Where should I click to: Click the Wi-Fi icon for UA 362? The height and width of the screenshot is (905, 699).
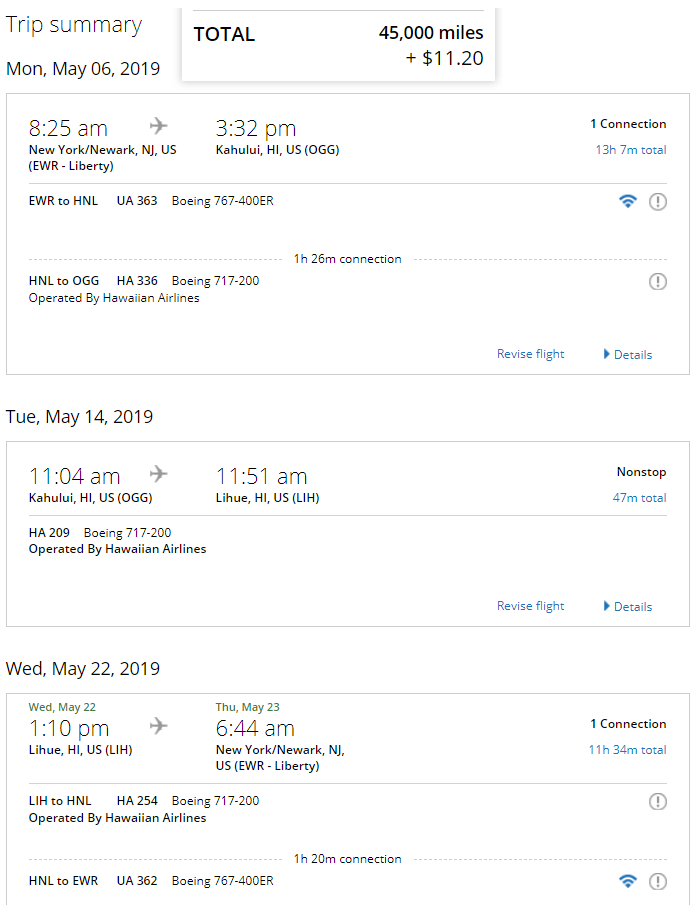coord(627,881)
